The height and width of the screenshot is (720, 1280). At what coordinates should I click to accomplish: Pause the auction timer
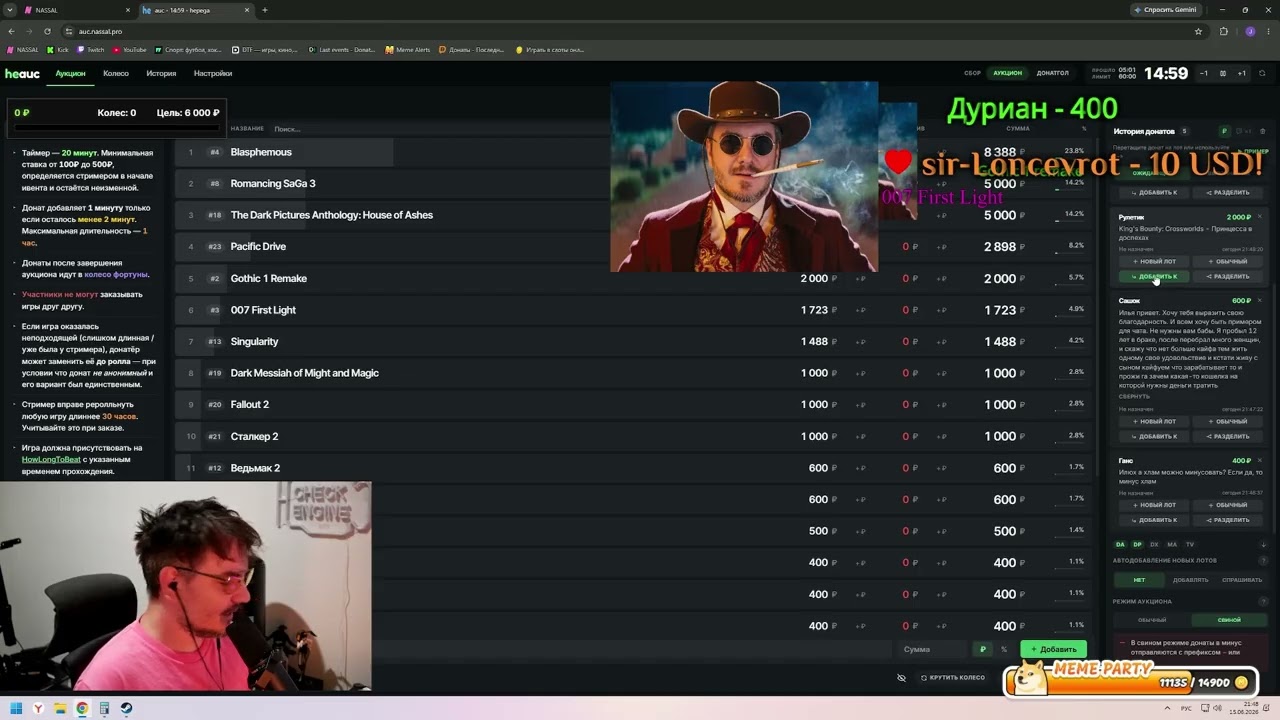[1223, 73]
